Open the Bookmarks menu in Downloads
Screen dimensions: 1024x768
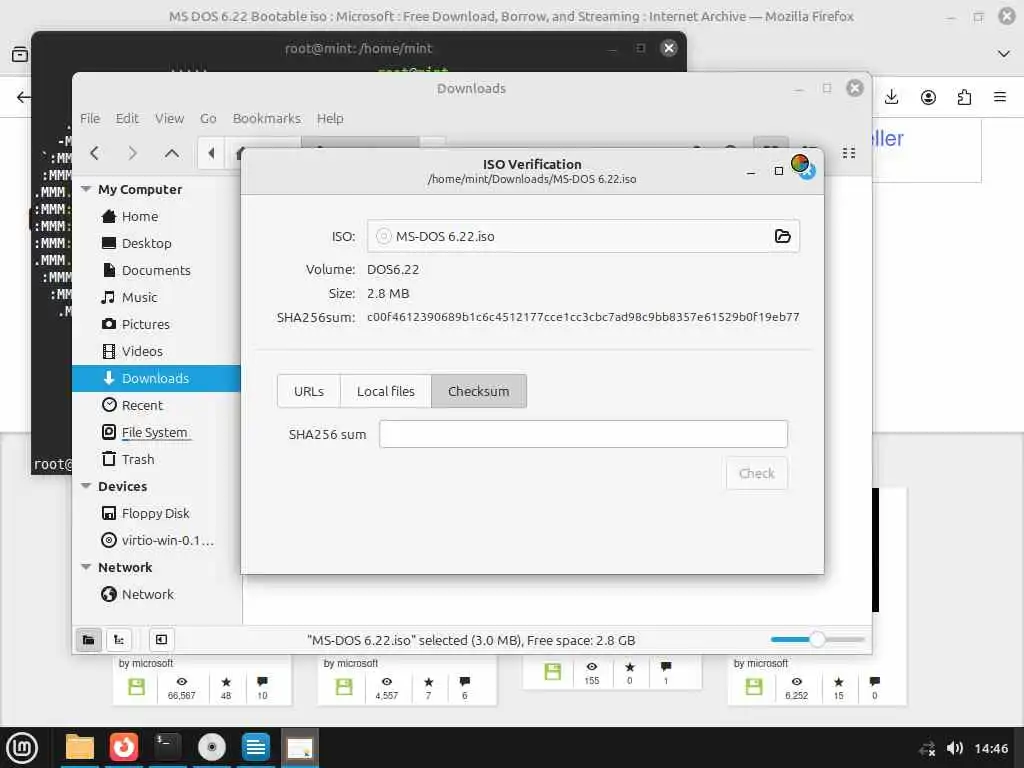(266, 118)
